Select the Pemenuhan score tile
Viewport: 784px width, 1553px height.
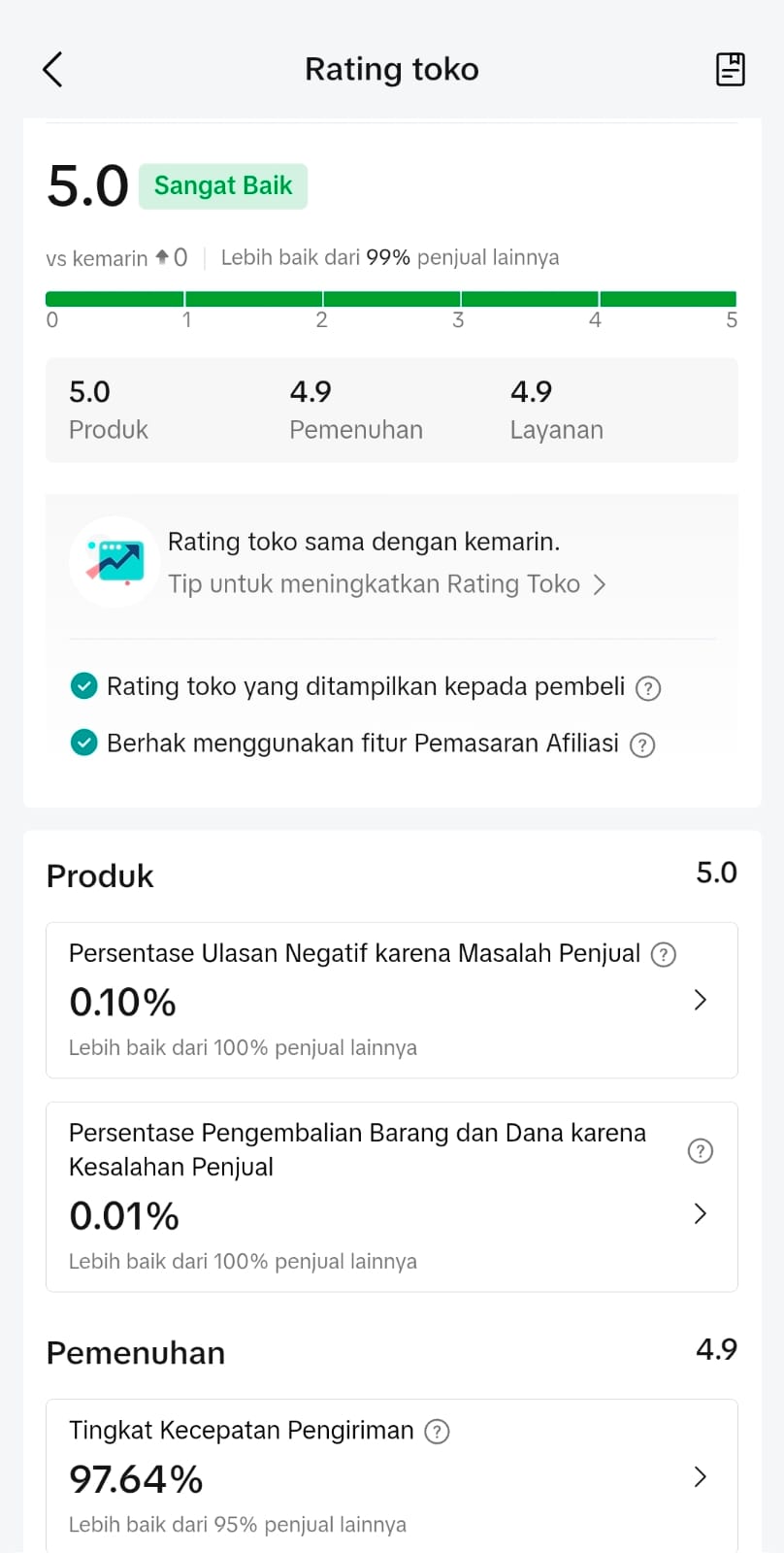click(x=356, y=410)
